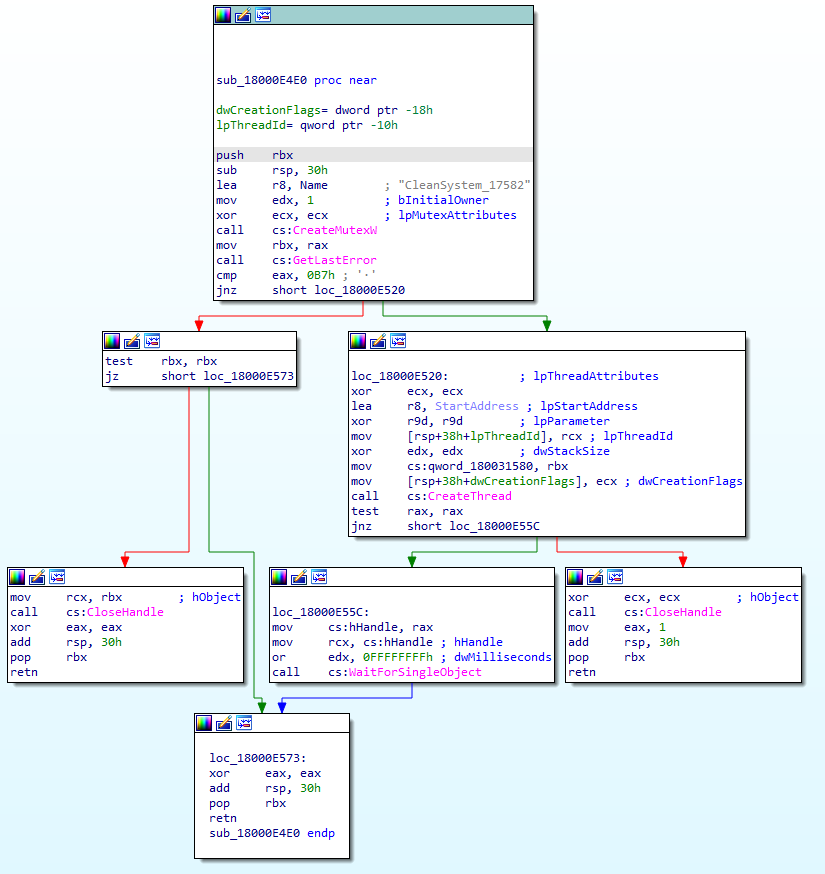The height and width of the screenshot is (874, 825).
Task: Click color icon on loc_18000E55C block
Action: 279,577
